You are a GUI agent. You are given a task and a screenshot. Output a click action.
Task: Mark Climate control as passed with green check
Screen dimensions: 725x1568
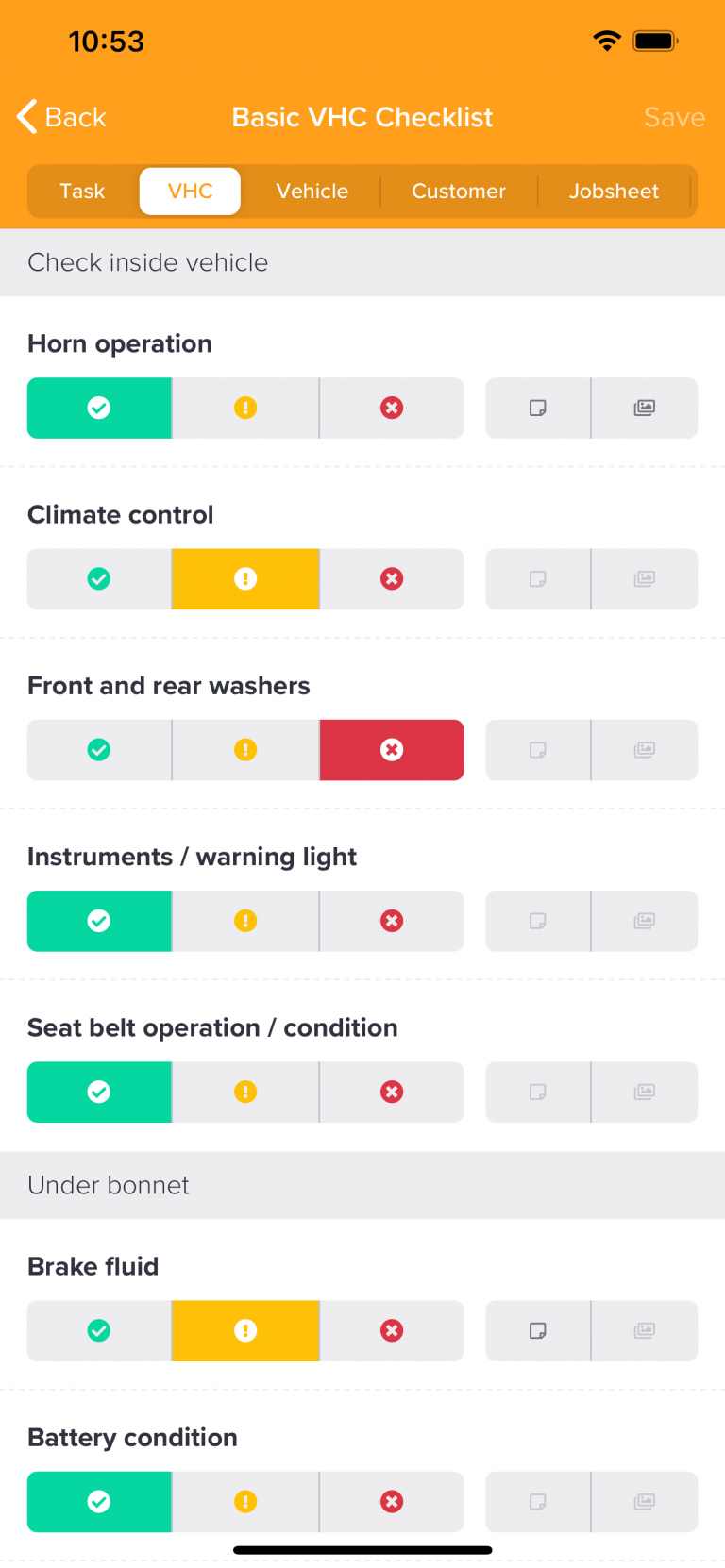click(x=99, y=578)
